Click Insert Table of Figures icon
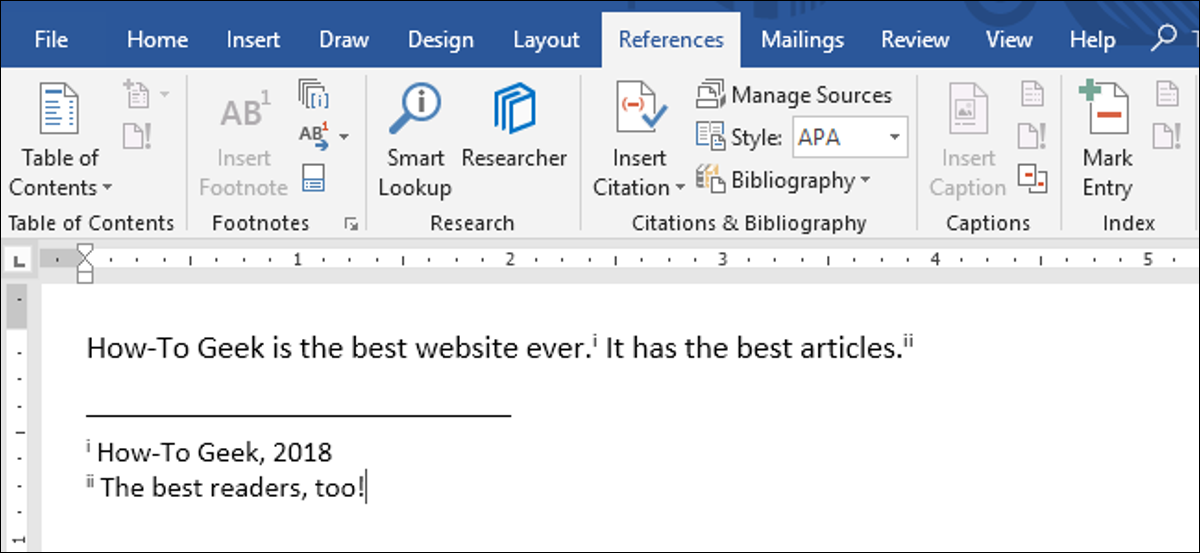1200x553 pixels. pyautogui.click(x=1032, y=95)
